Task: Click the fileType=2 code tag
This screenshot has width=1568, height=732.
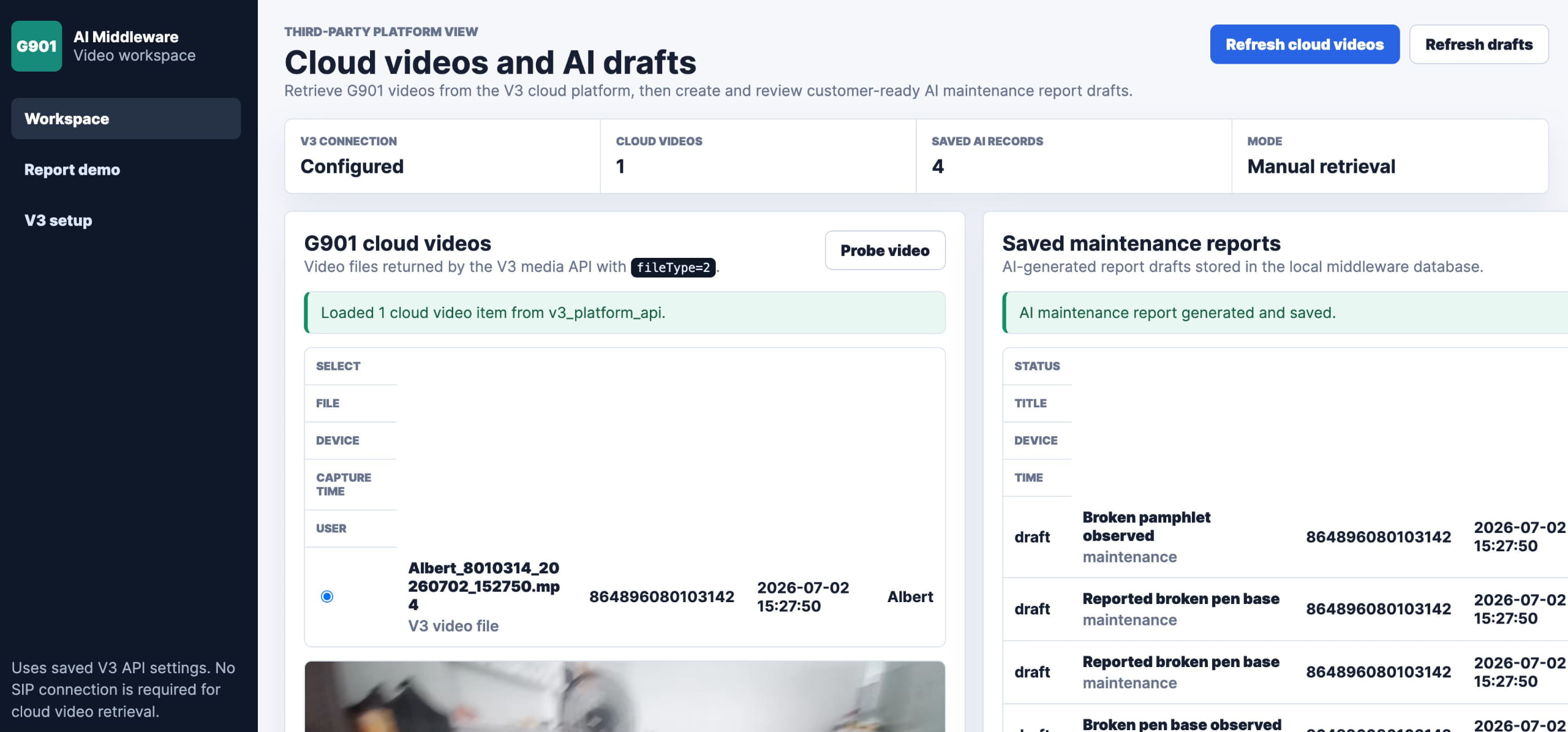Action: pos(673,268)
